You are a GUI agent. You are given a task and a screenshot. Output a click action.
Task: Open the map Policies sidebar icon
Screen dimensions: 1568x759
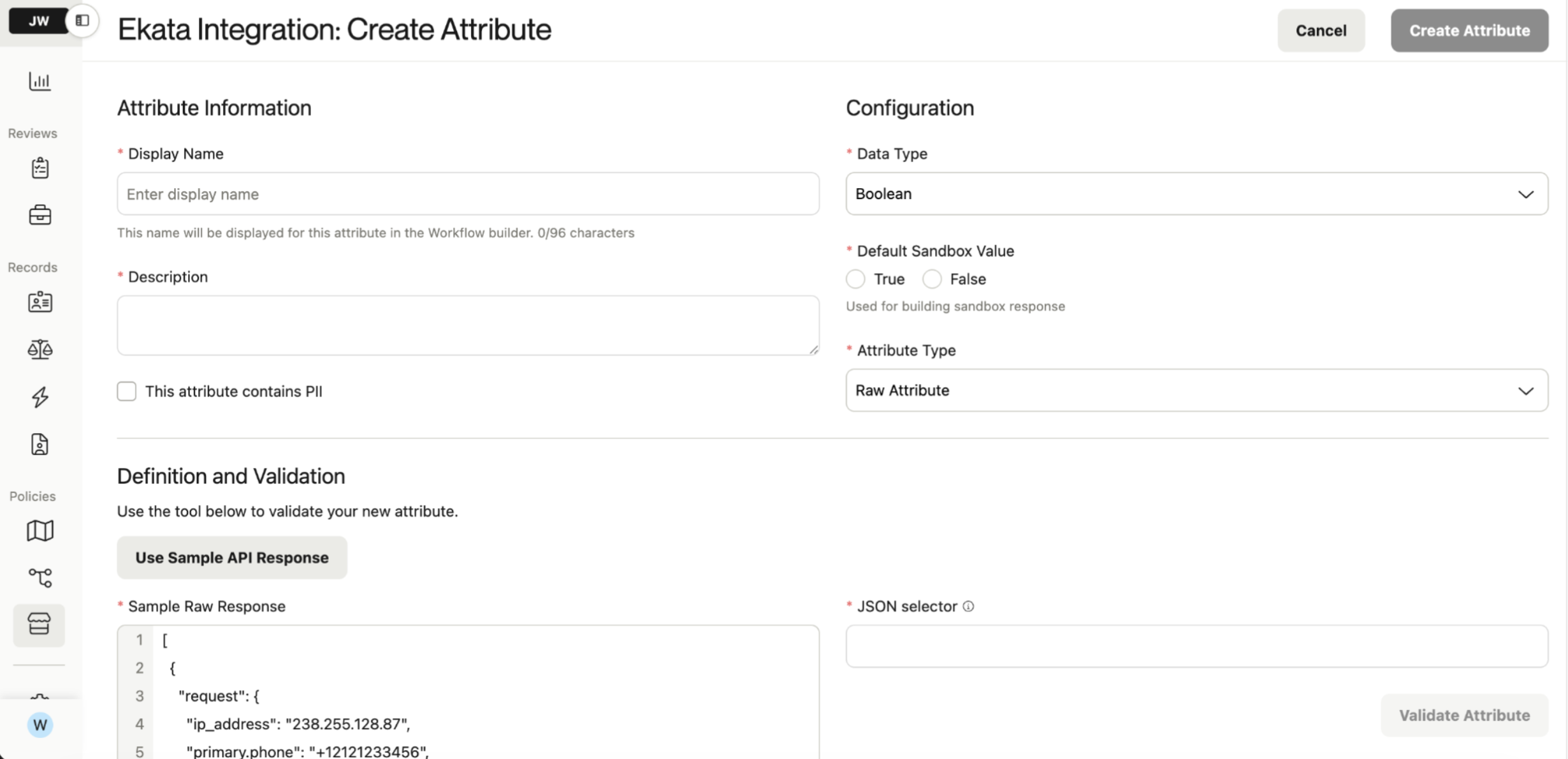pyautogui.click(x=40, y=530)
